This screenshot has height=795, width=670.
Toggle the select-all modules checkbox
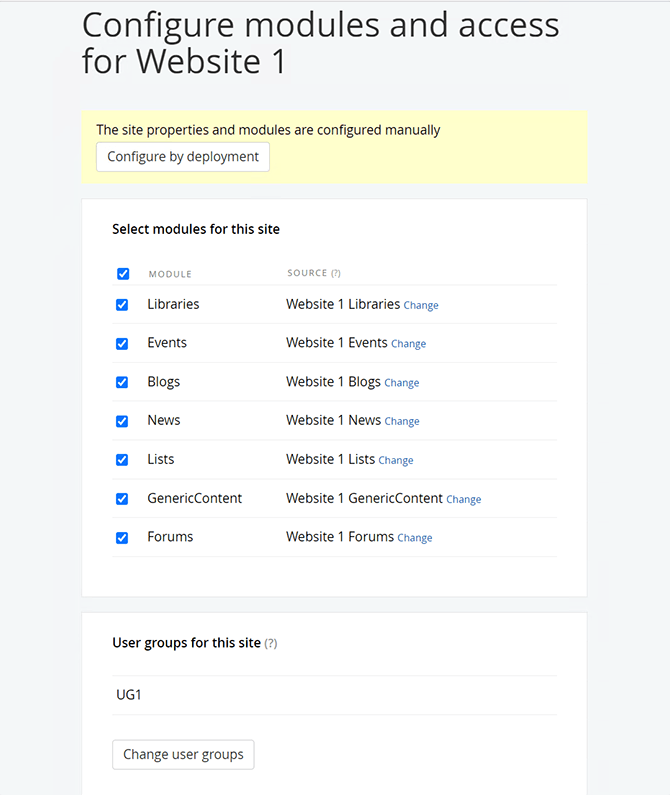click(123, 273)
